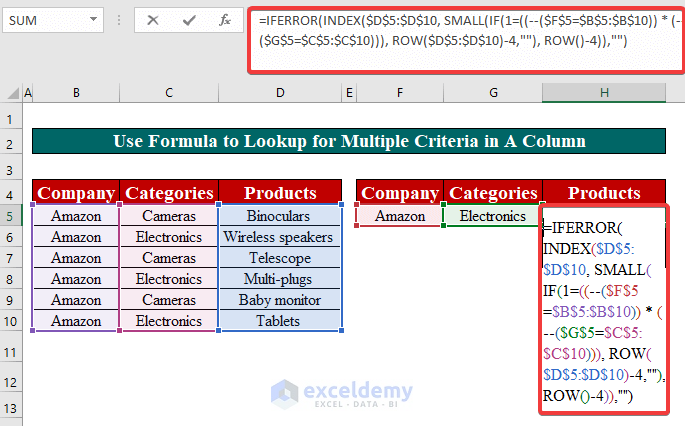Screen dimensions: 685x426
Task: Click 'Products' header in column D
Action: click(x=280, y=192)
